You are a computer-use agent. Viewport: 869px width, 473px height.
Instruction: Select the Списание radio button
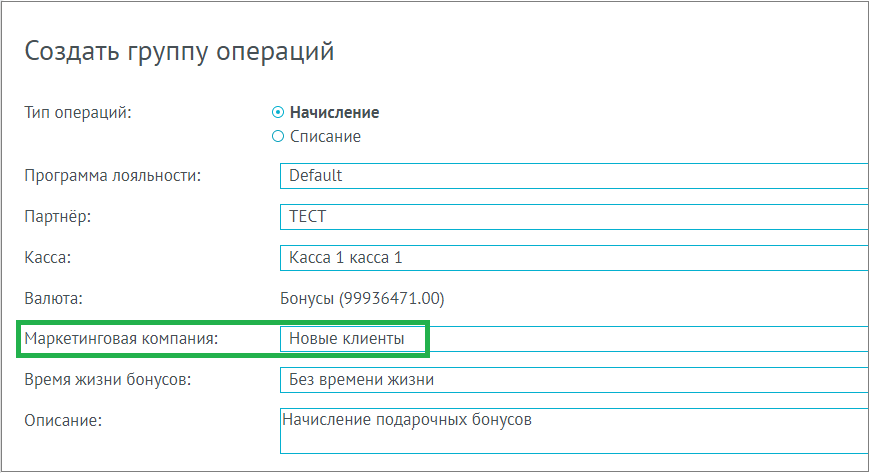278,136
